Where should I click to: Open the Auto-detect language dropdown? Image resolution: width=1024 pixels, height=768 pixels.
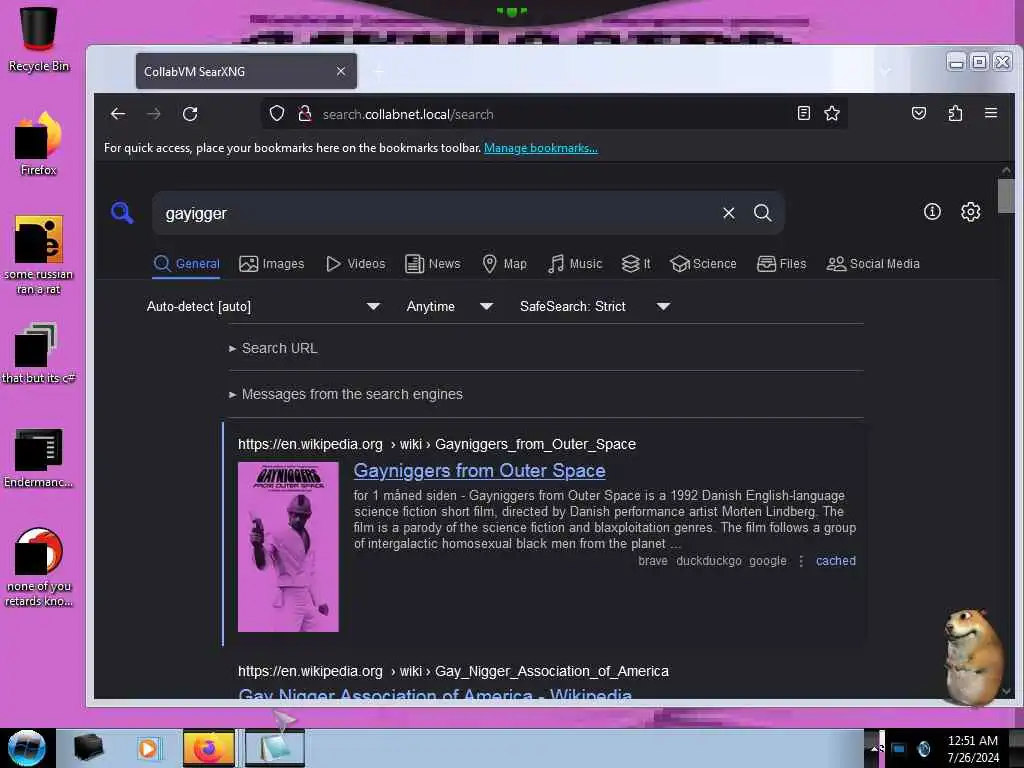[263, 306]
